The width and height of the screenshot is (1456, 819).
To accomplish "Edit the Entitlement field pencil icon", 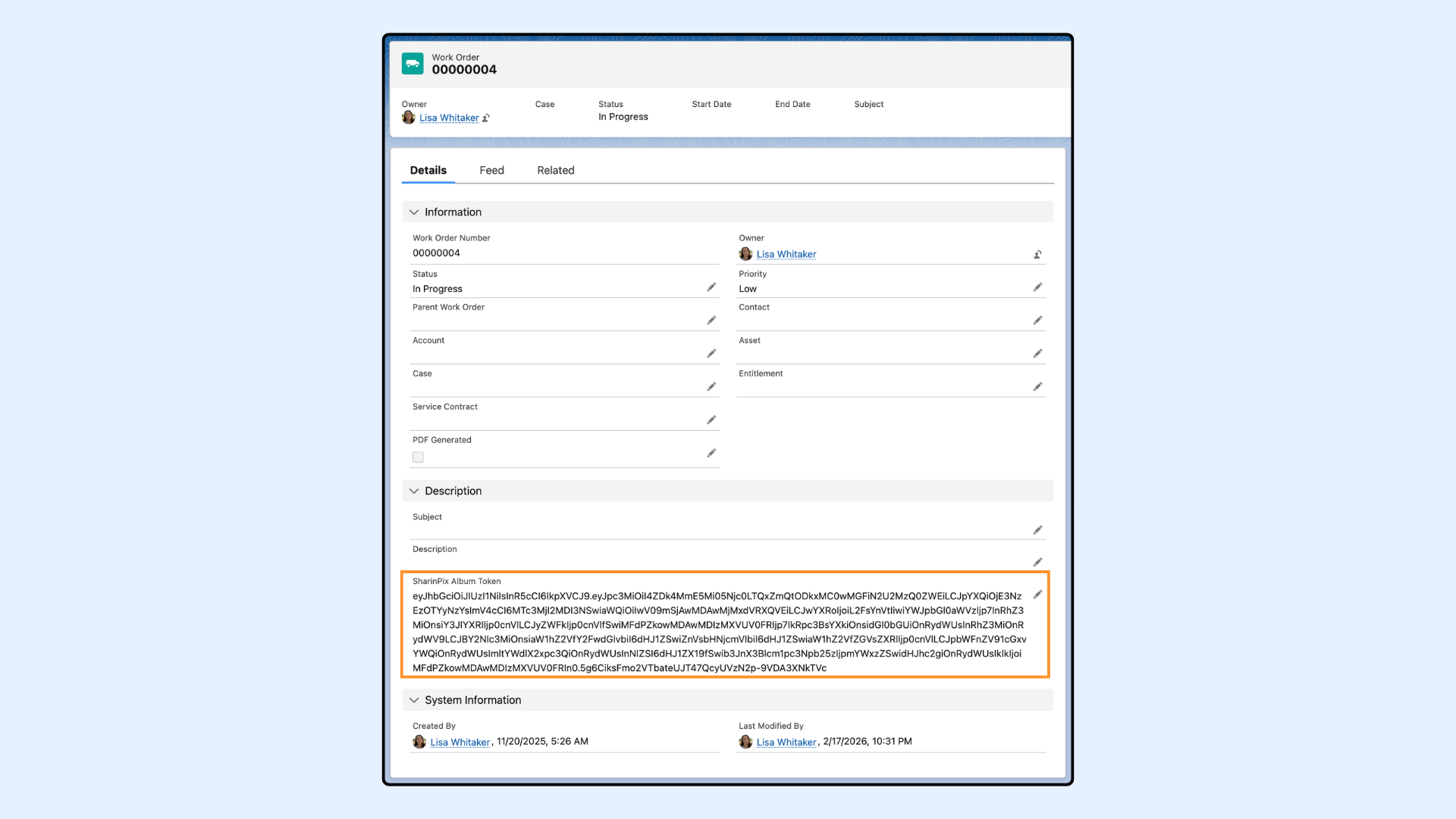I will click(x=1037, y=387).
